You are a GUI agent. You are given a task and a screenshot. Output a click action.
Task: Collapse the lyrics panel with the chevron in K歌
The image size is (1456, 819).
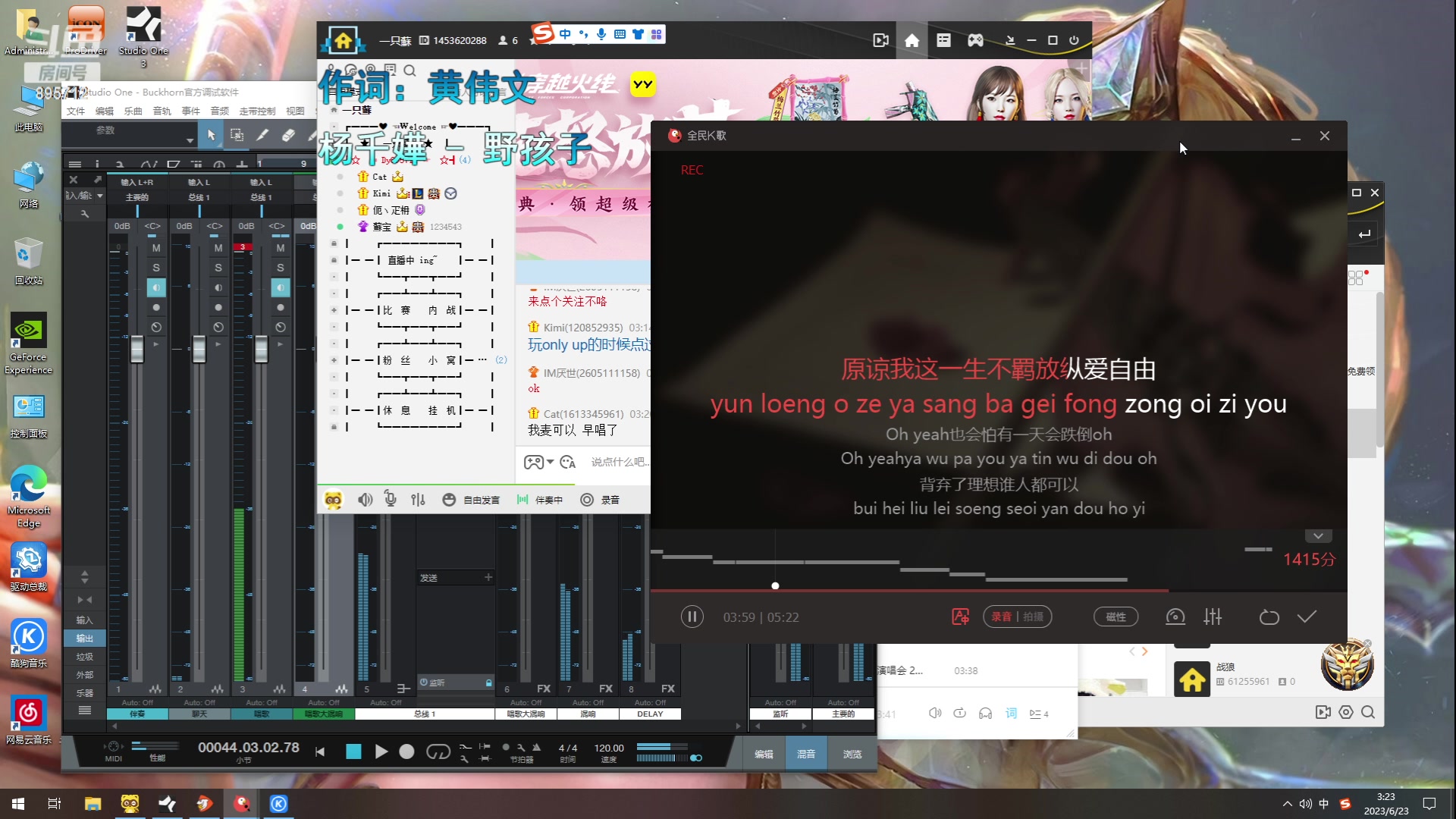click(1318, 536)
